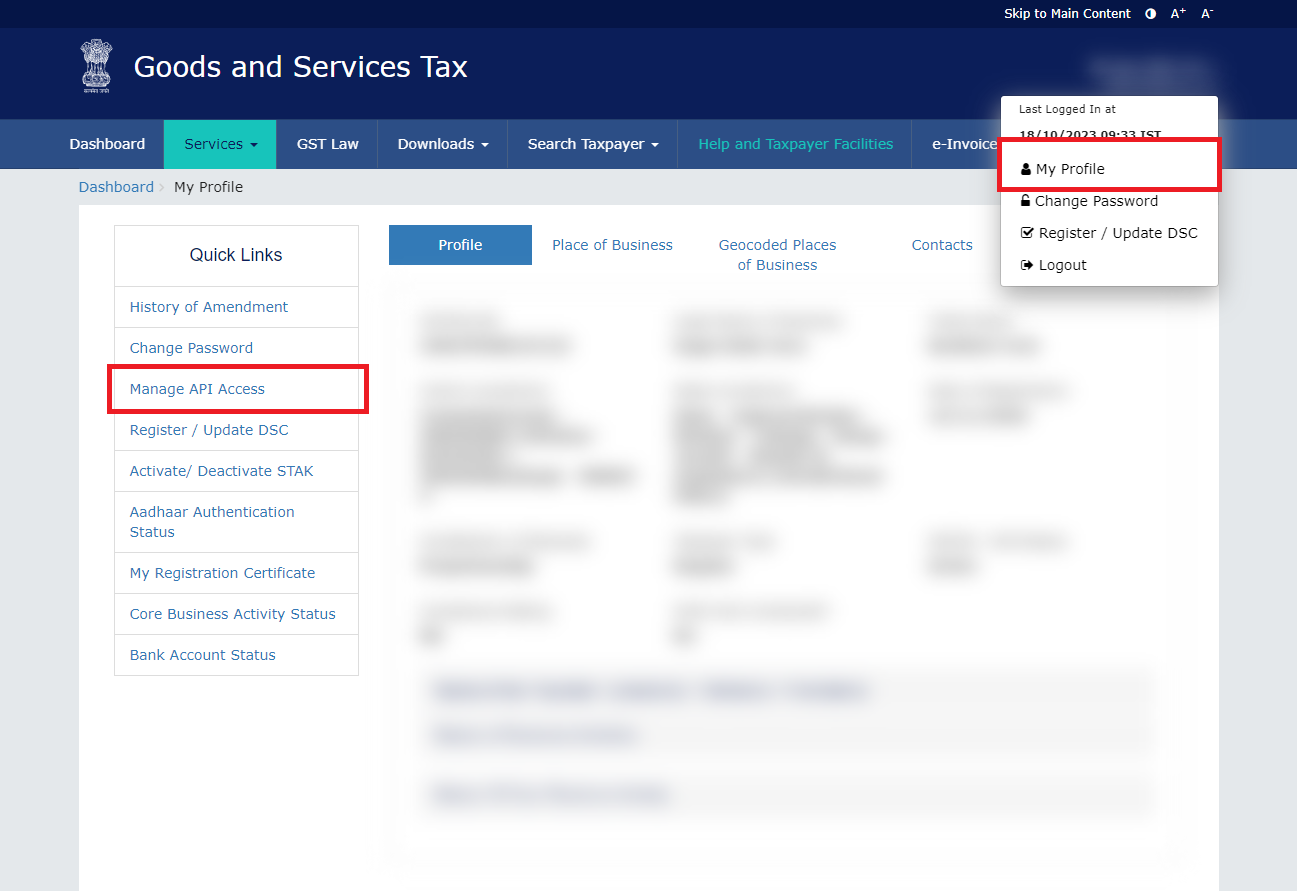The width and height of the screenshot is (1297, 891).
Task: Click the national emblem logo
Action: (97, 66)
